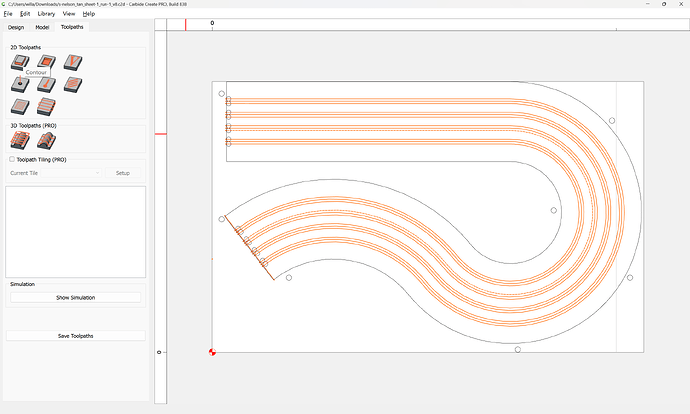Screen dimensions: 690x414
Task: Click the striped icon in third 2D toolpath row
Action: (45, 106)
